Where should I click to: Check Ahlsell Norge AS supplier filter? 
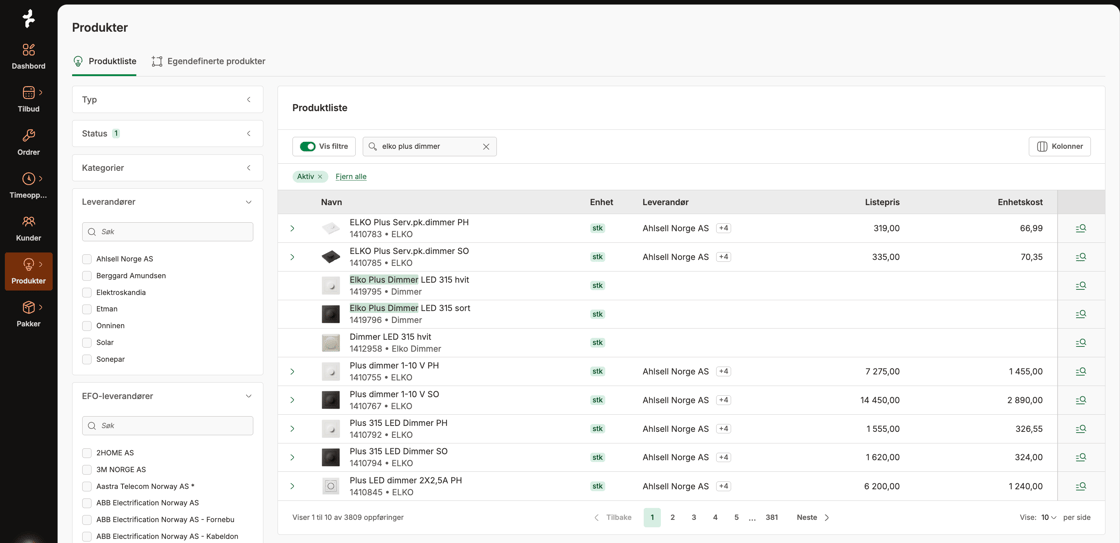(87, 259)
